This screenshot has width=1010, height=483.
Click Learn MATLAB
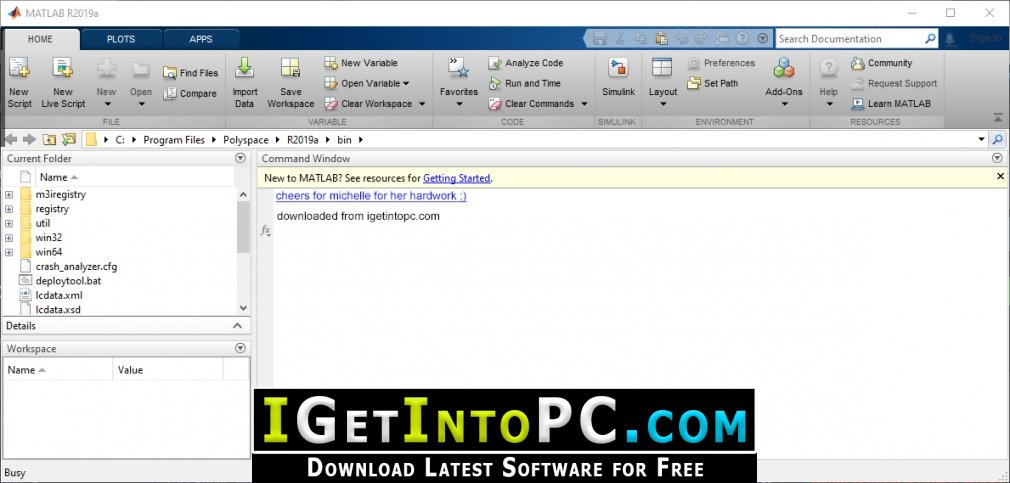tap(891, 104)
